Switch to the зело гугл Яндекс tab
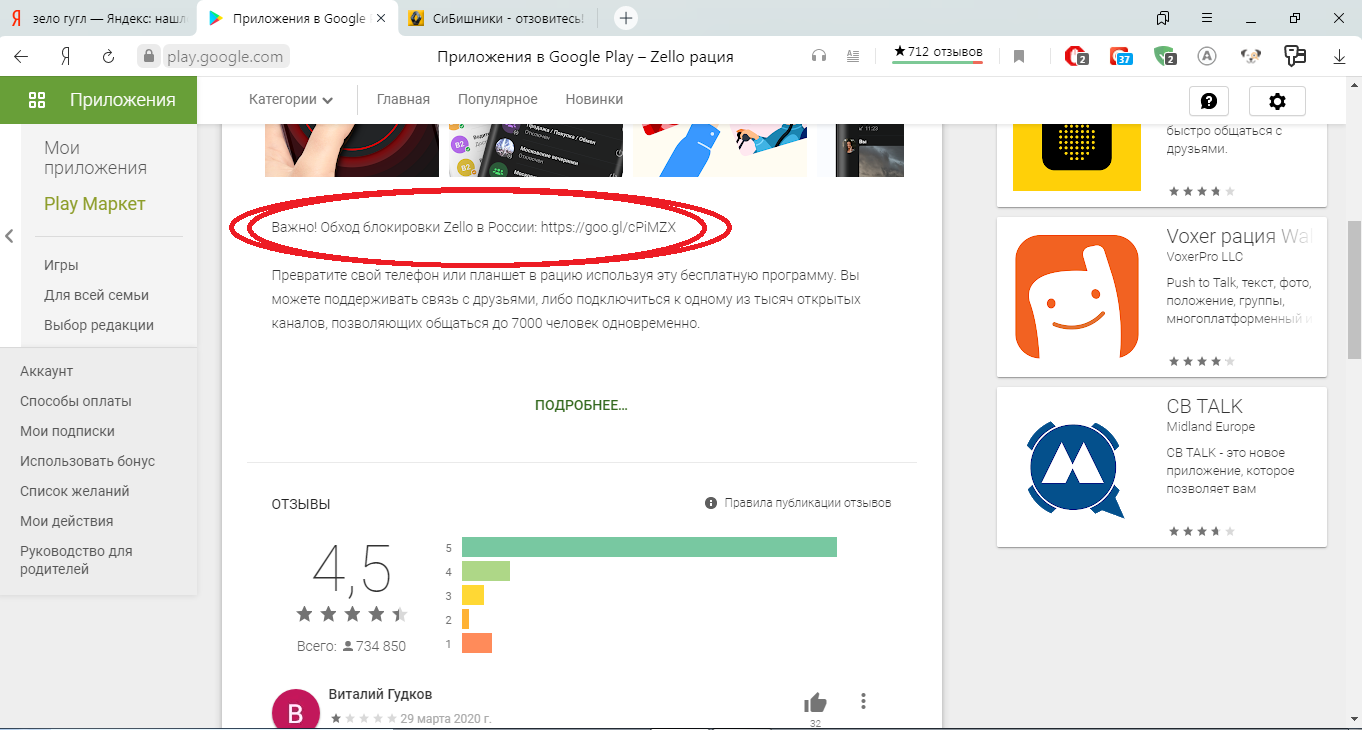Screen dimensions: 1362x730 tap(98, 18)
